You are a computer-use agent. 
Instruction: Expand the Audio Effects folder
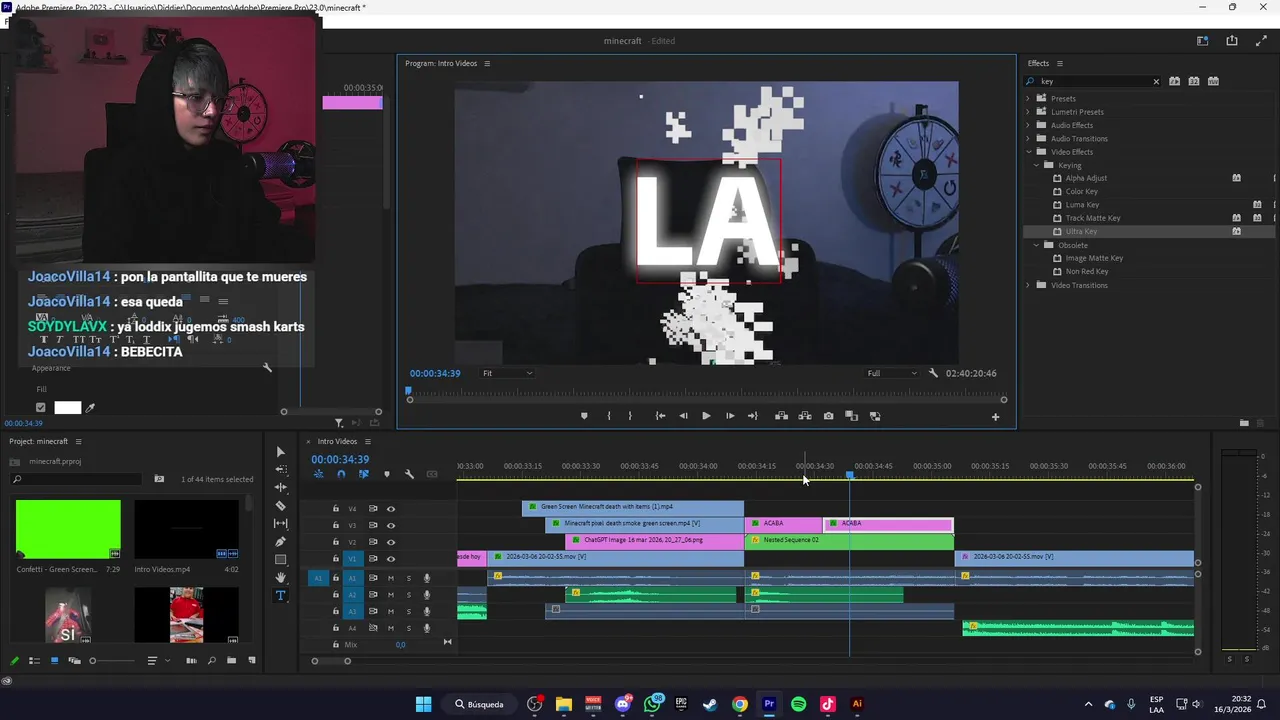click(x=1027, y=125)
